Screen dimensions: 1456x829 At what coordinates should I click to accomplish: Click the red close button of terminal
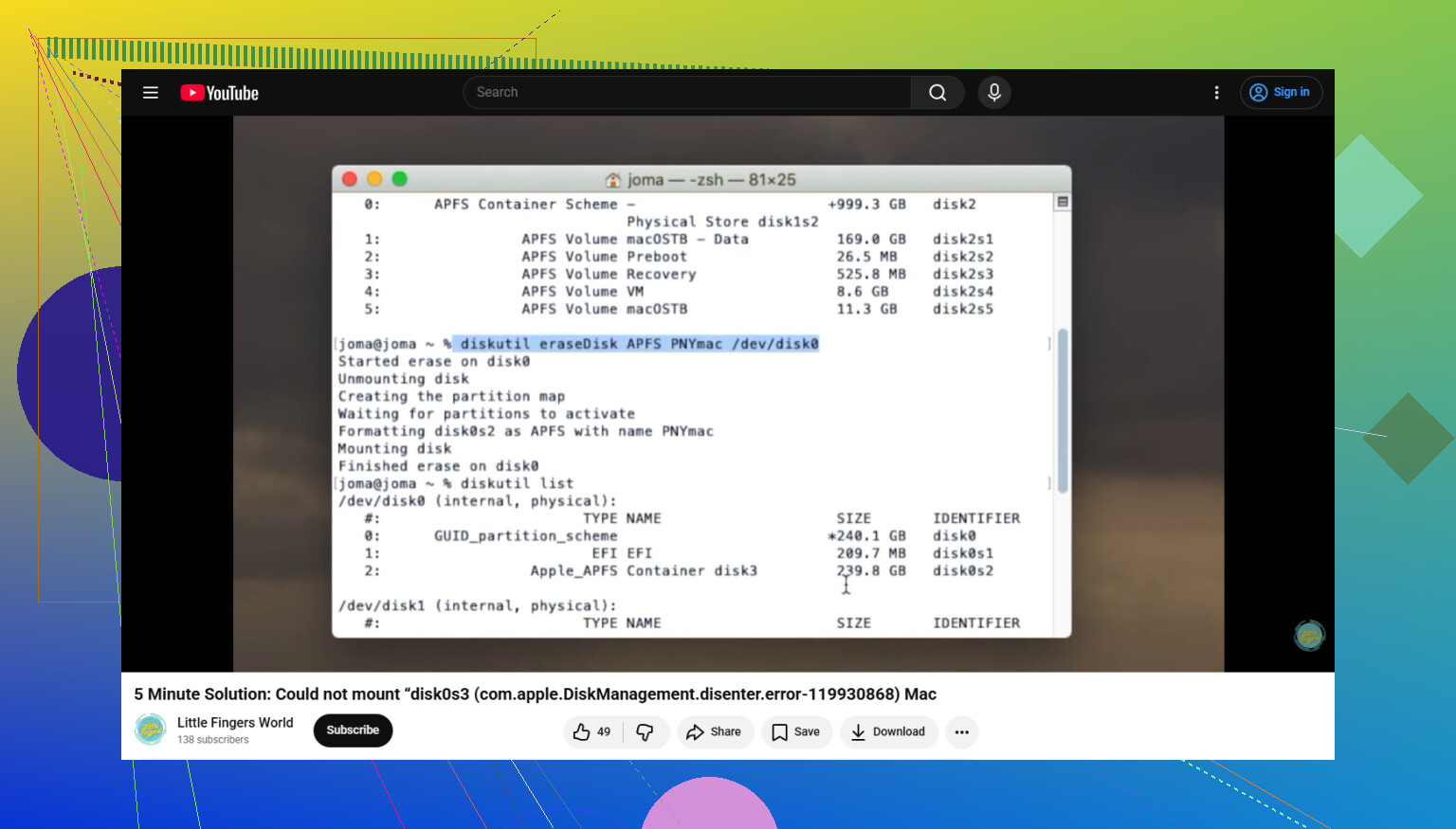tap(350, 179)
